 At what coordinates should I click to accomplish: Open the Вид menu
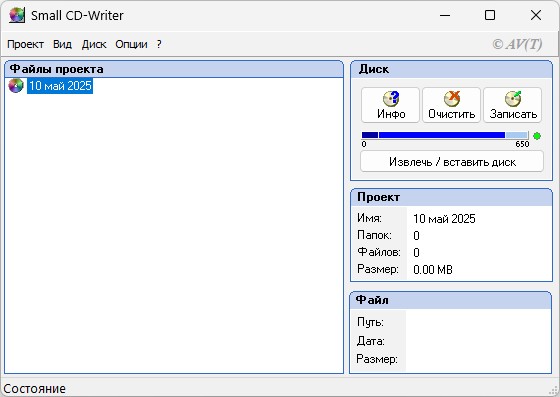[x=62, y=44]
